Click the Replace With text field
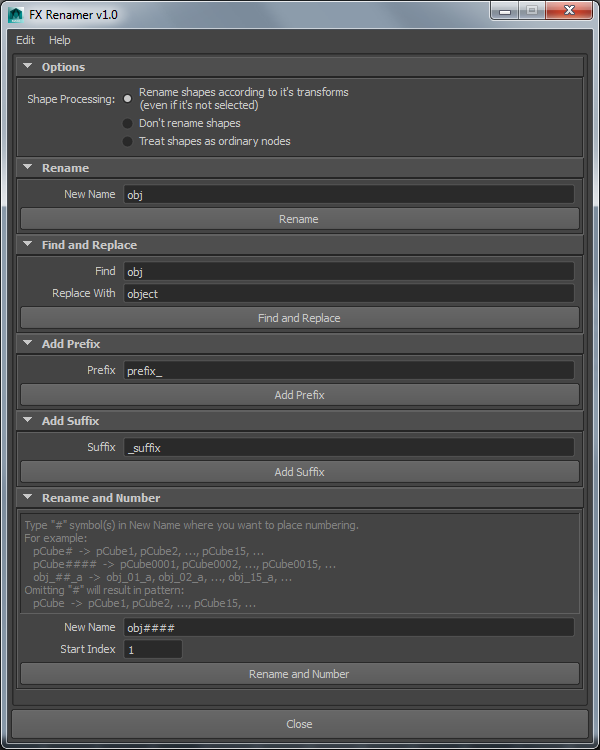 pos(347,294)
